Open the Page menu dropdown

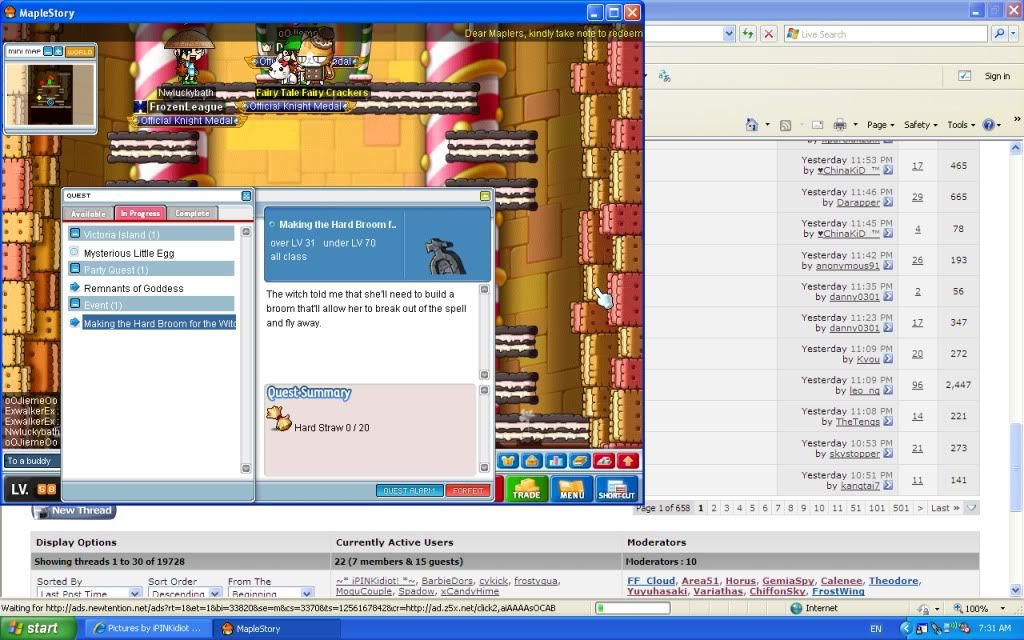click(880, 125)
